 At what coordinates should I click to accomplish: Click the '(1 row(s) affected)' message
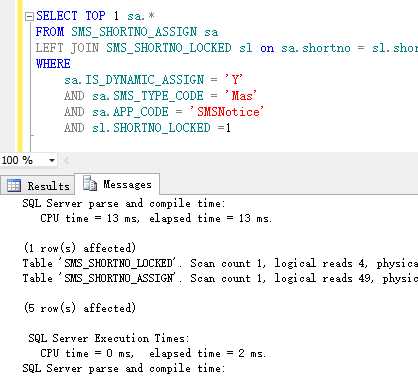pyautogui.click(x=80, y=248)
